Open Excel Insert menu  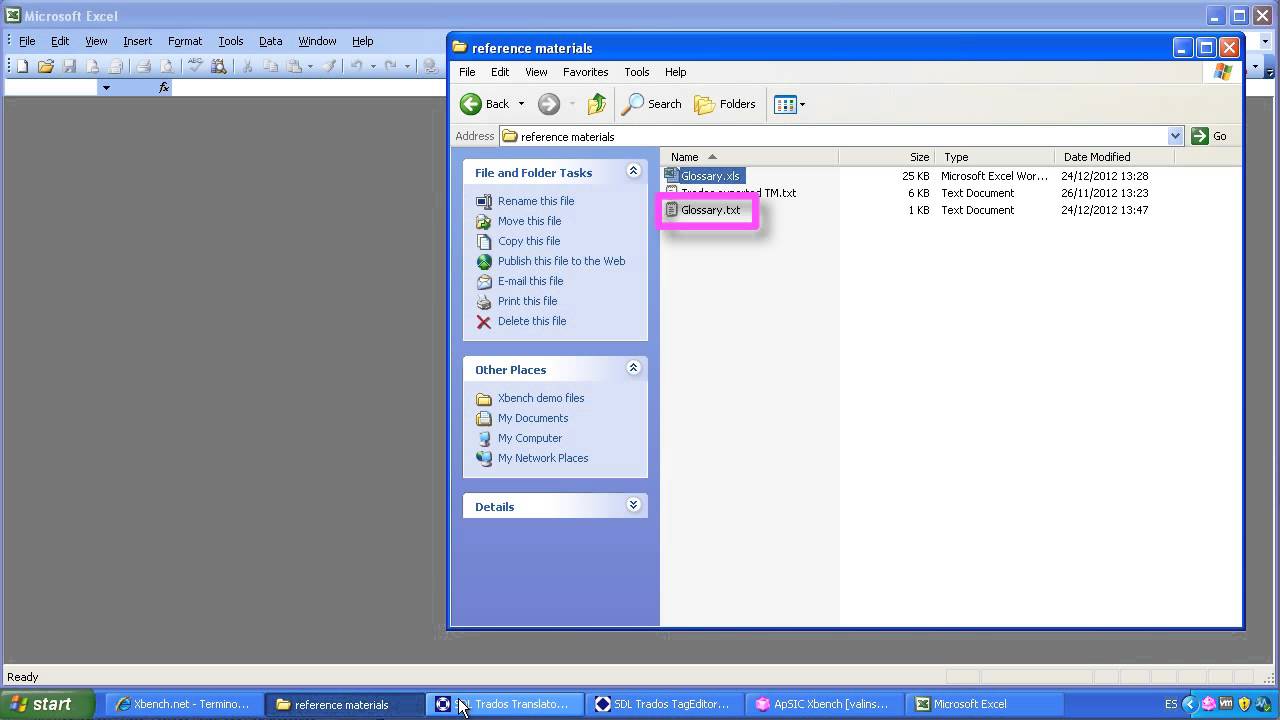tap(137, 41)
